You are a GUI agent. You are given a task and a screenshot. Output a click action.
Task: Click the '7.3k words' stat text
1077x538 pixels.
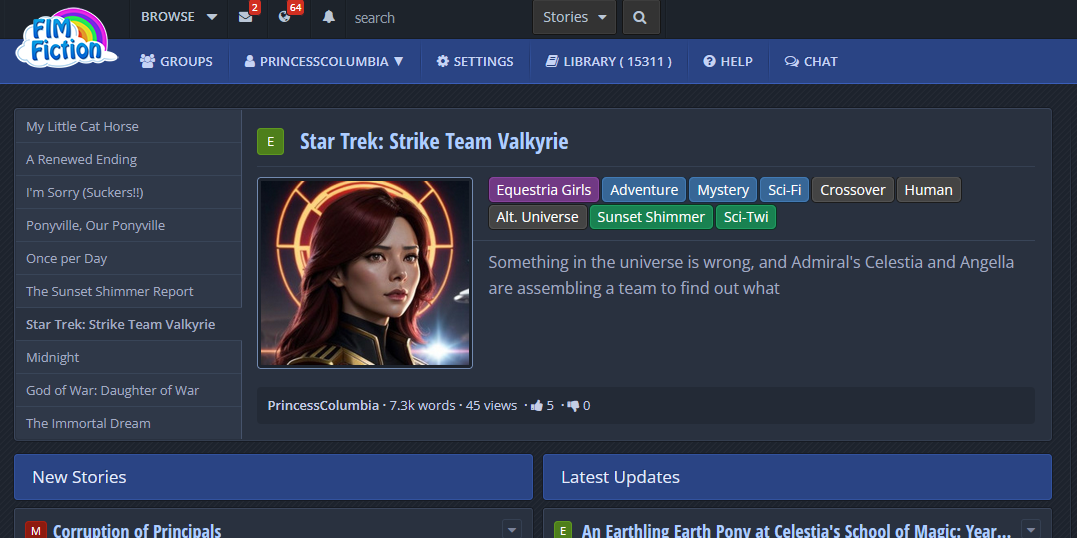[x=422, y=405]
